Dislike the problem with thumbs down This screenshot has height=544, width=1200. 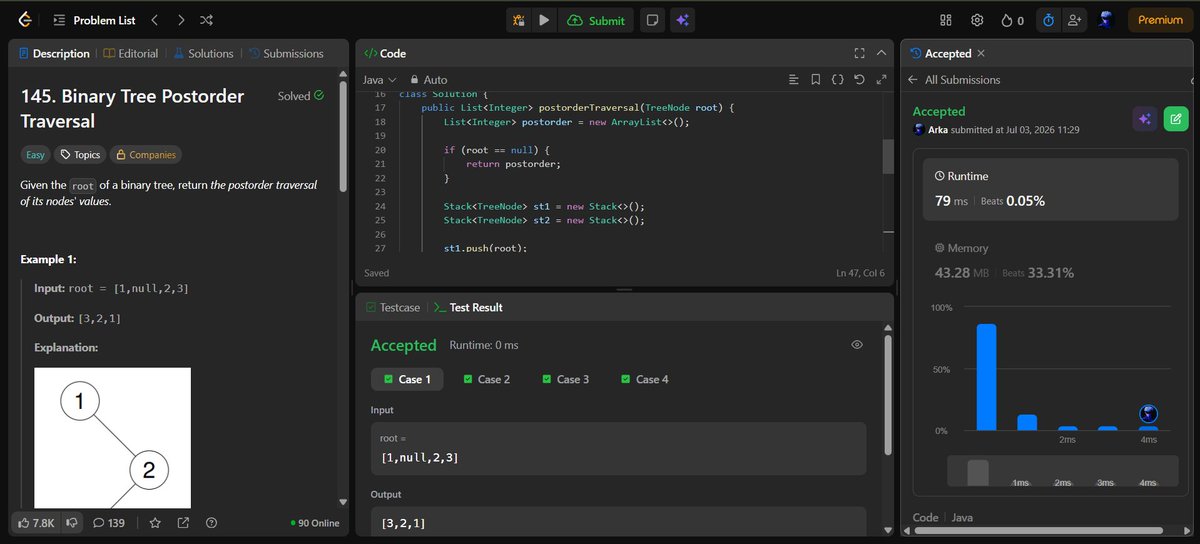click(x=71, y=522)
